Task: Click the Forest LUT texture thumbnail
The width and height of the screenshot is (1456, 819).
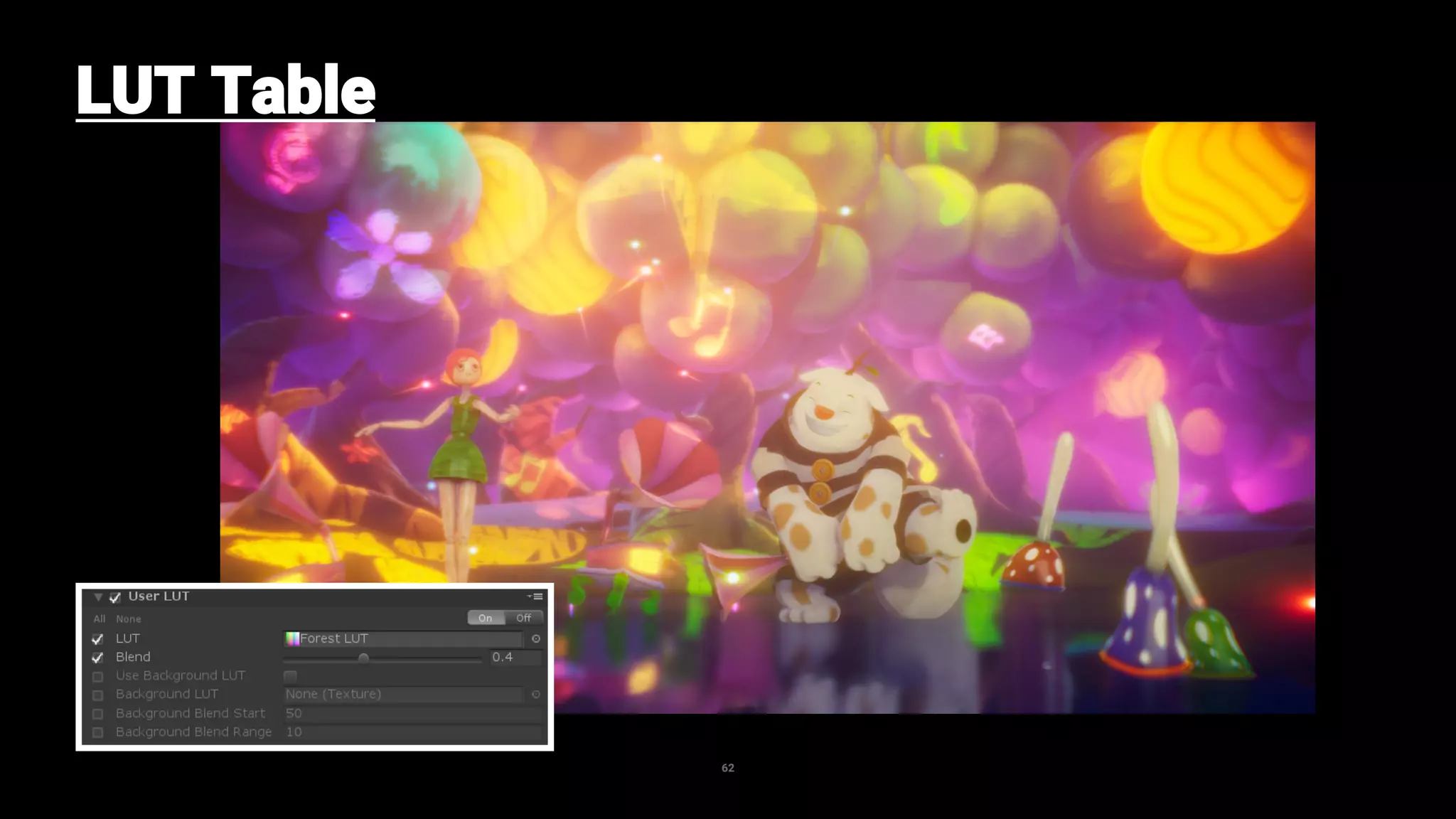Action: (x=292, y=638)
